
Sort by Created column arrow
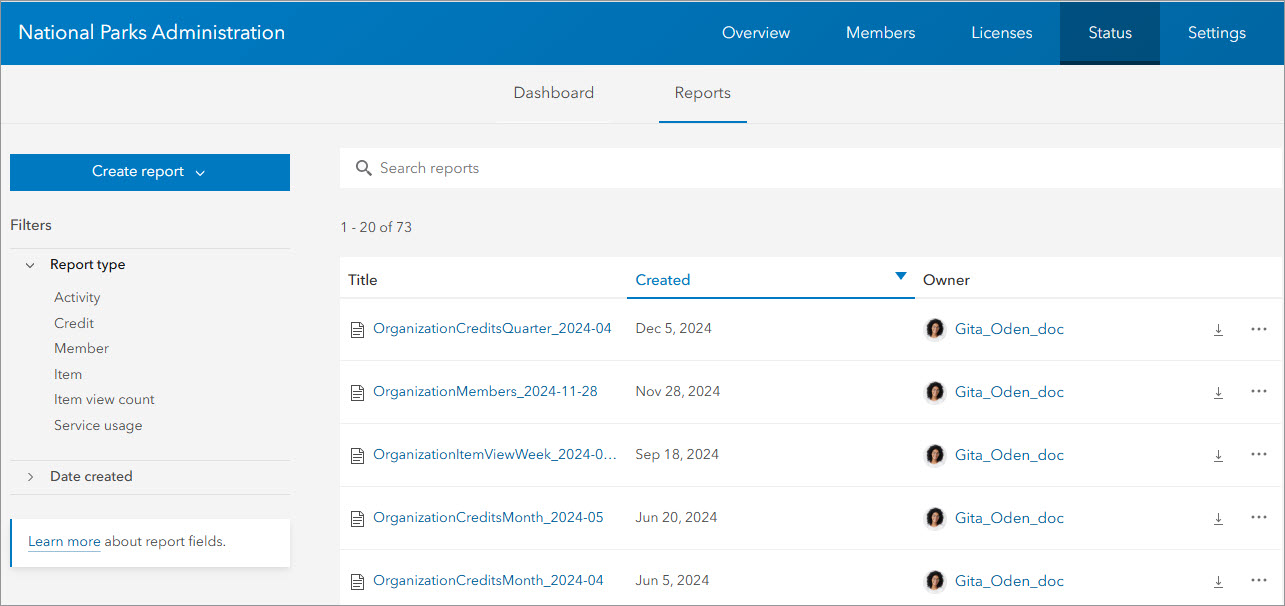[x=900, y=277]
